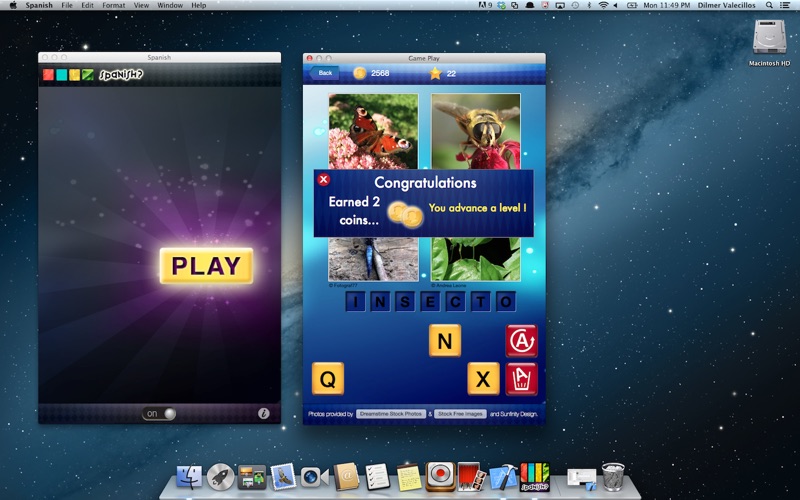This screenshot has height=500, width=800.
Task: Open Notes from the Dock
Action: coord(409,477)
